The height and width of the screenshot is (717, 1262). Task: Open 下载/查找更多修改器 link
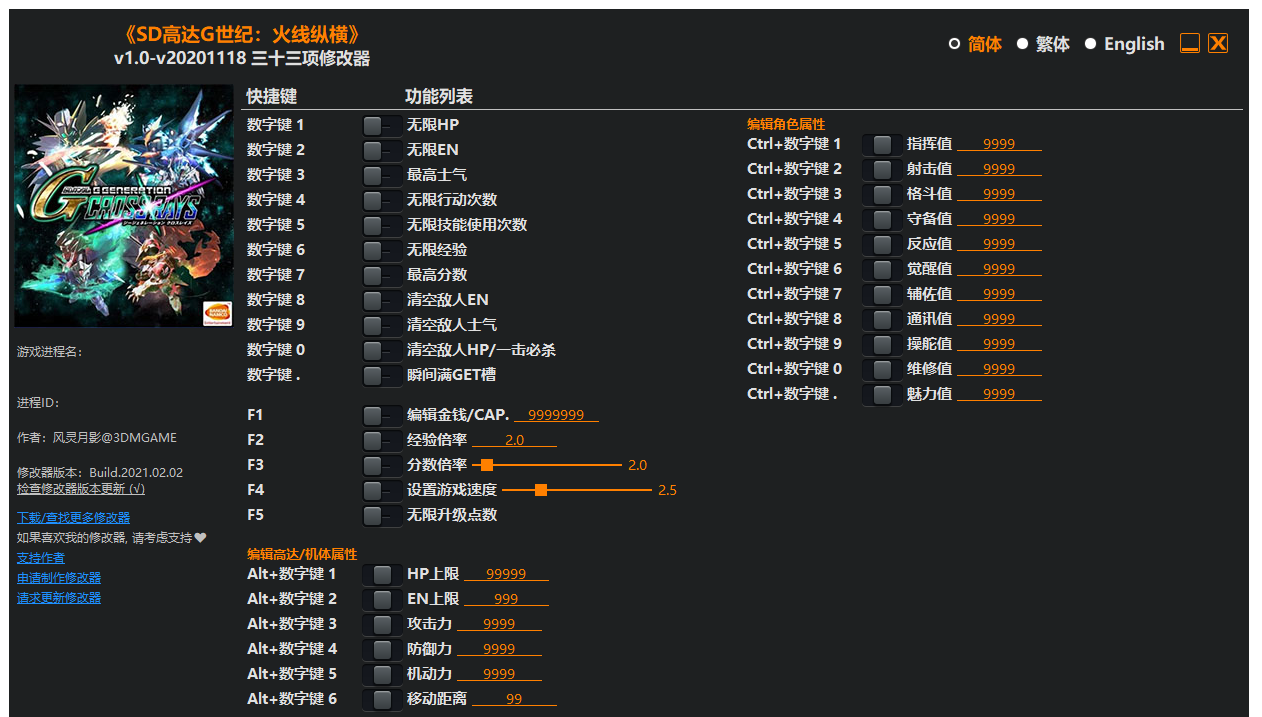click(73, 518)
